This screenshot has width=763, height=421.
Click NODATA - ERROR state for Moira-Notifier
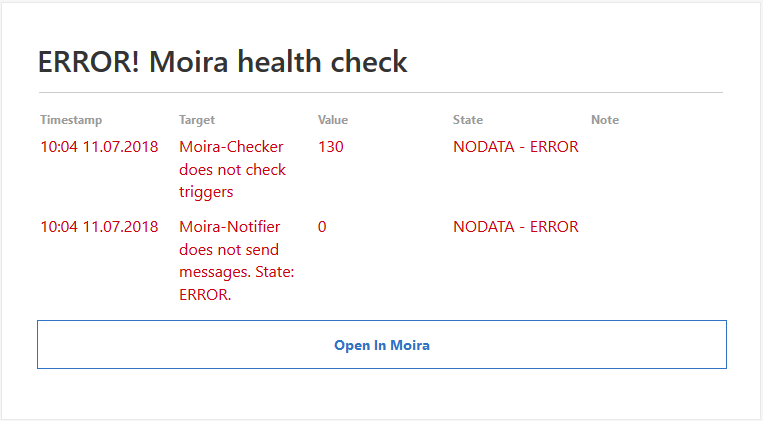coord(516,227)
